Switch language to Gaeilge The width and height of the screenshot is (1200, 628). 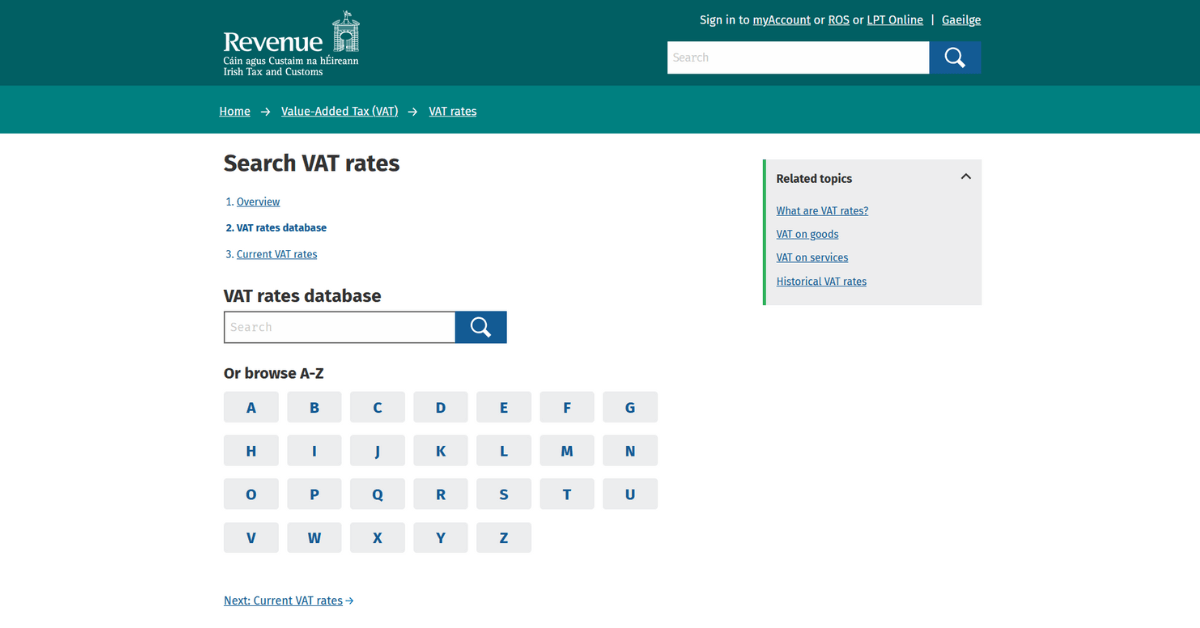961,19
